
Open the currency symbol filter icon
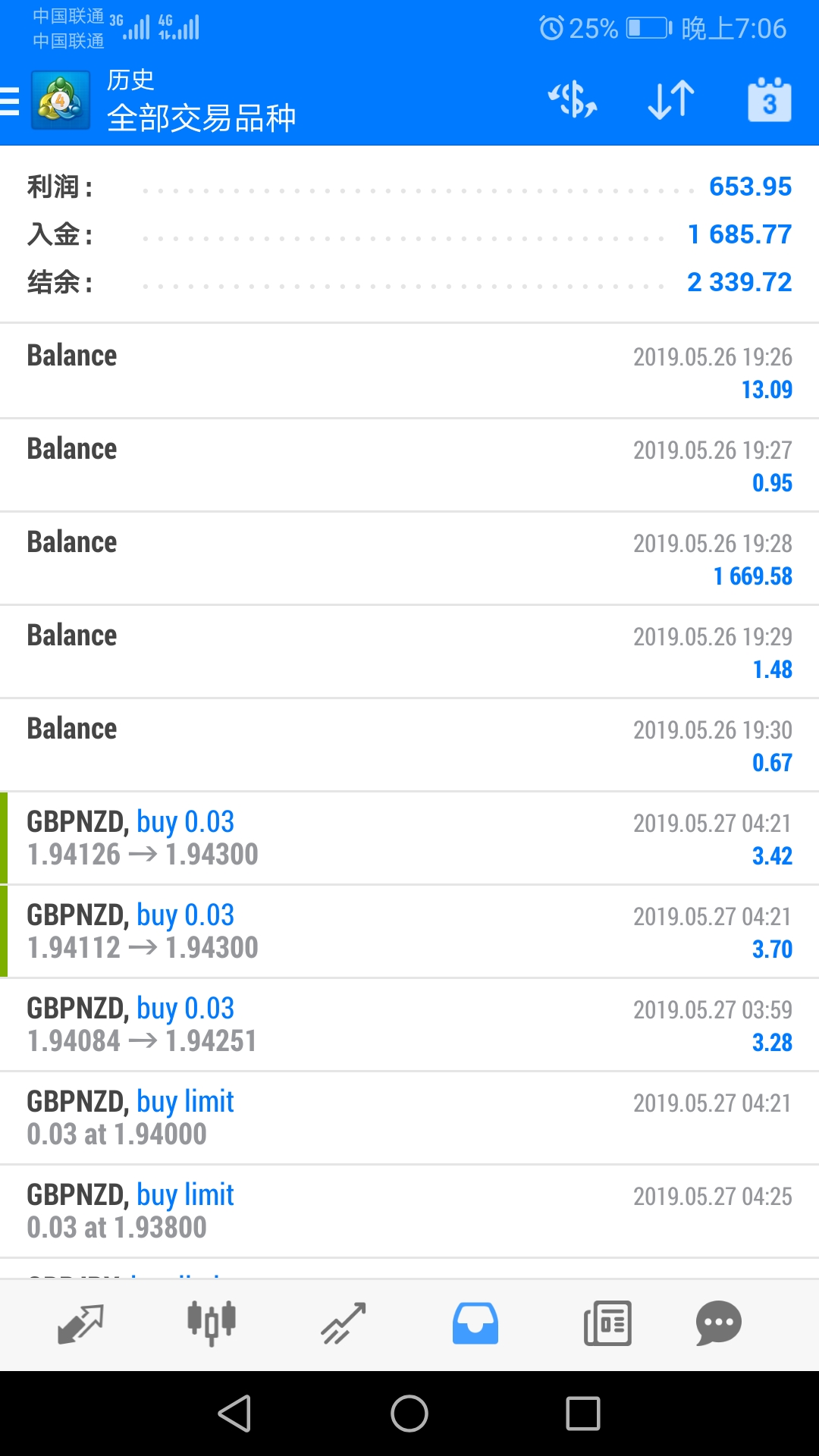pyautogui.click(x=573, y=100)
